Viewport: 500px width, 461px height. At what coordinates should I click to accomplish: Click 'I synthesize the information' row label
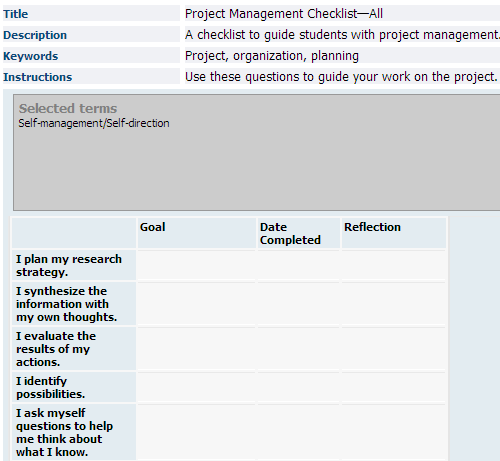coord(74,304)
